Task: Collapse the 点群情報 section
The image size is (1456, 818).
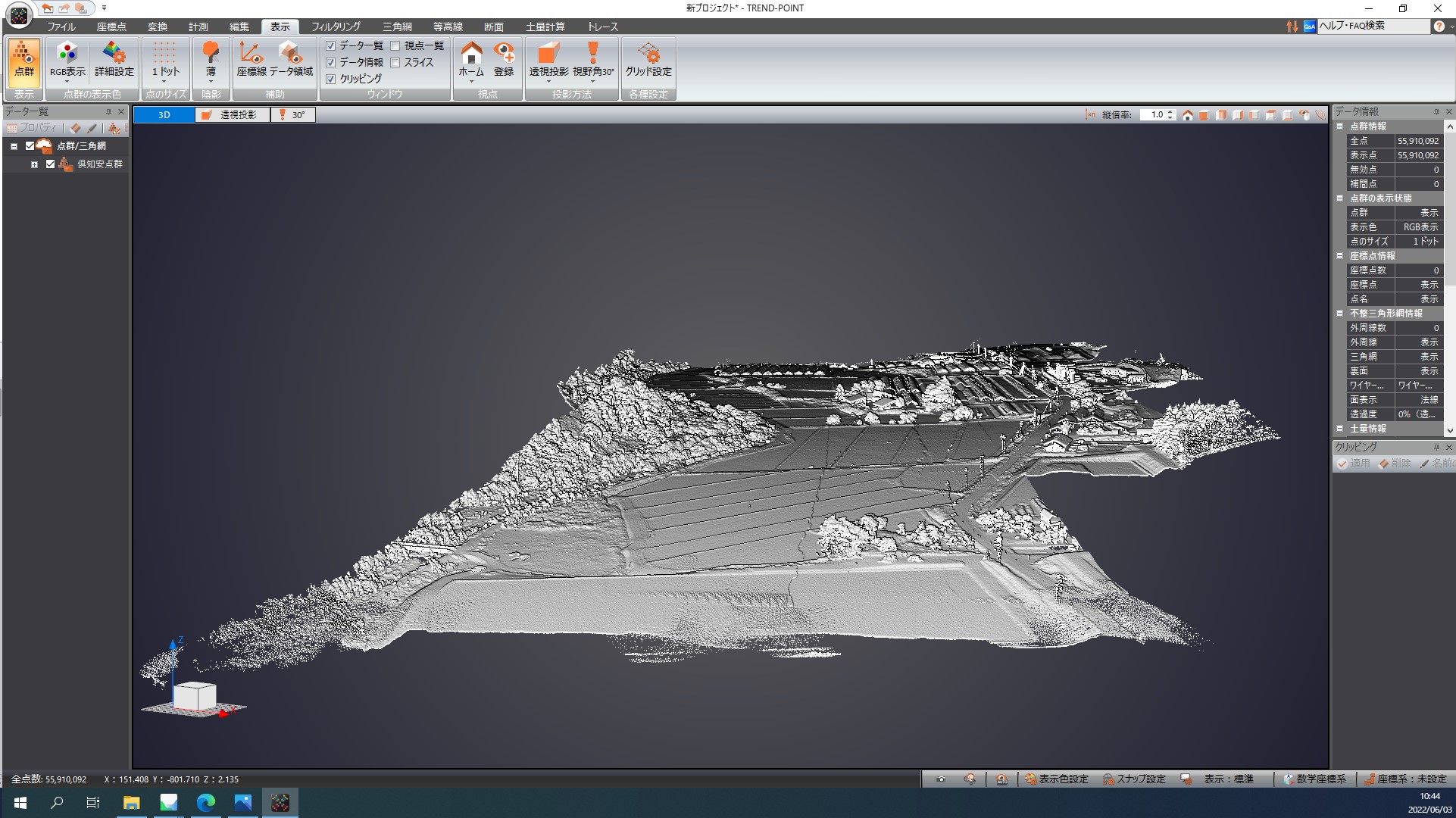Action: coord(1339,126)
